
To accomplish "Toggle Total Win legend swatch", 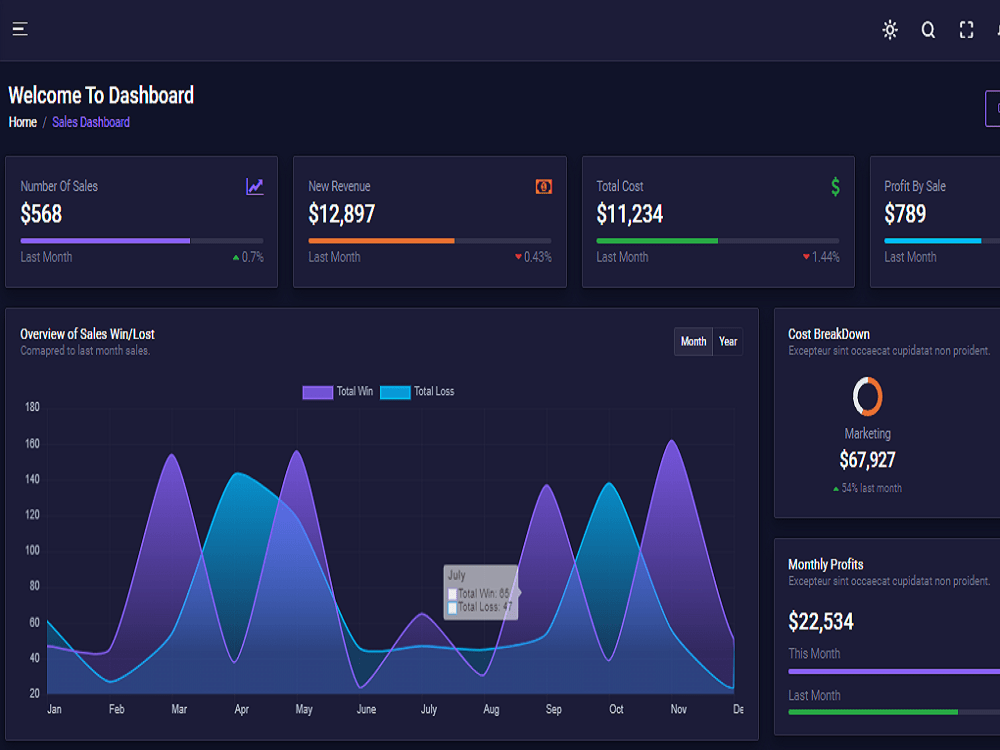I will click(x=318, y=392).
